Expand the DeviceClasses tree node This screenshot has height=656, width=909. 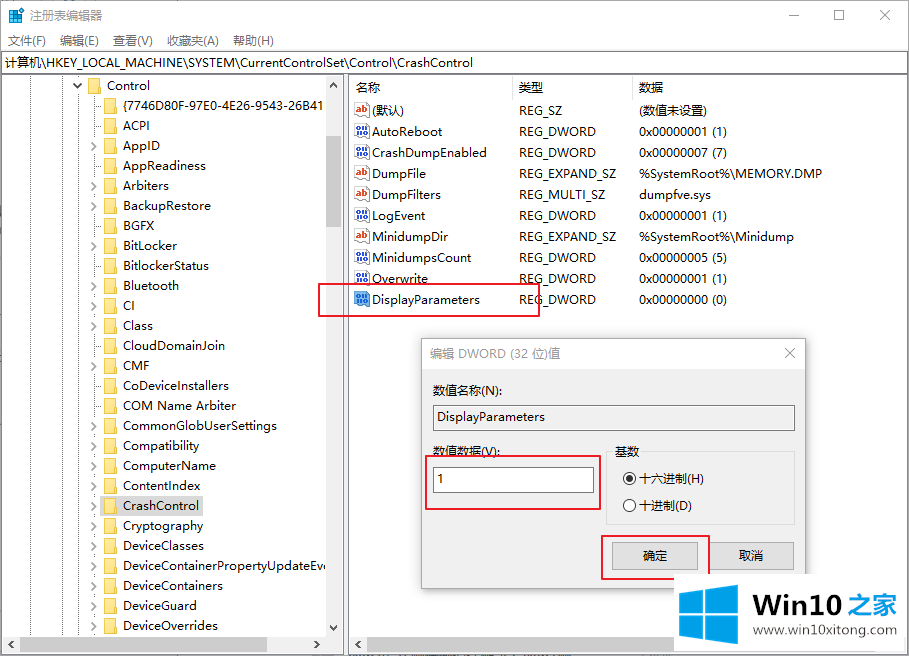[93, 546]
